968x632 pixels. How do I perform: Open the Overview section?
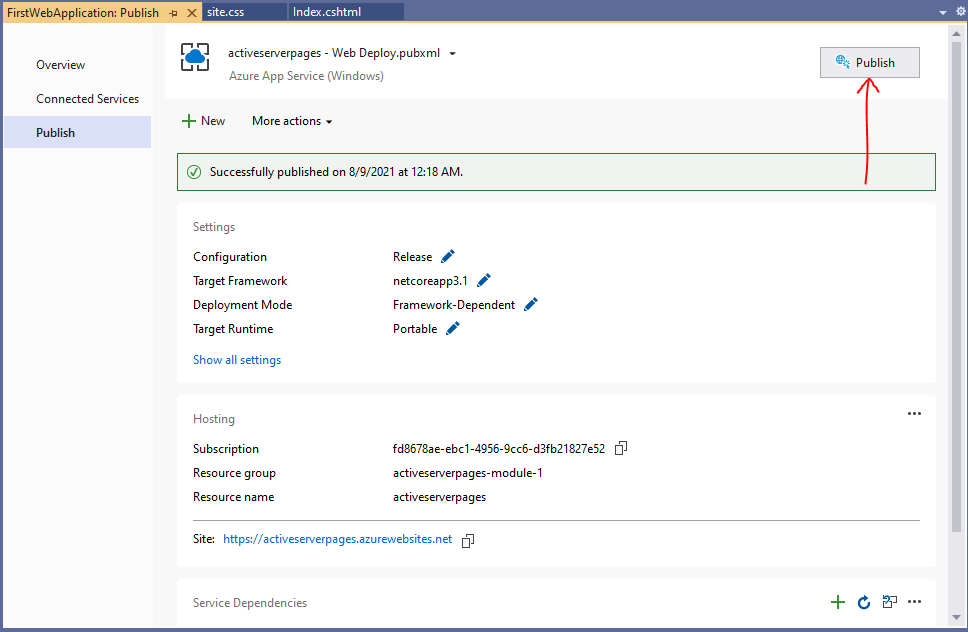pos(60,65)
